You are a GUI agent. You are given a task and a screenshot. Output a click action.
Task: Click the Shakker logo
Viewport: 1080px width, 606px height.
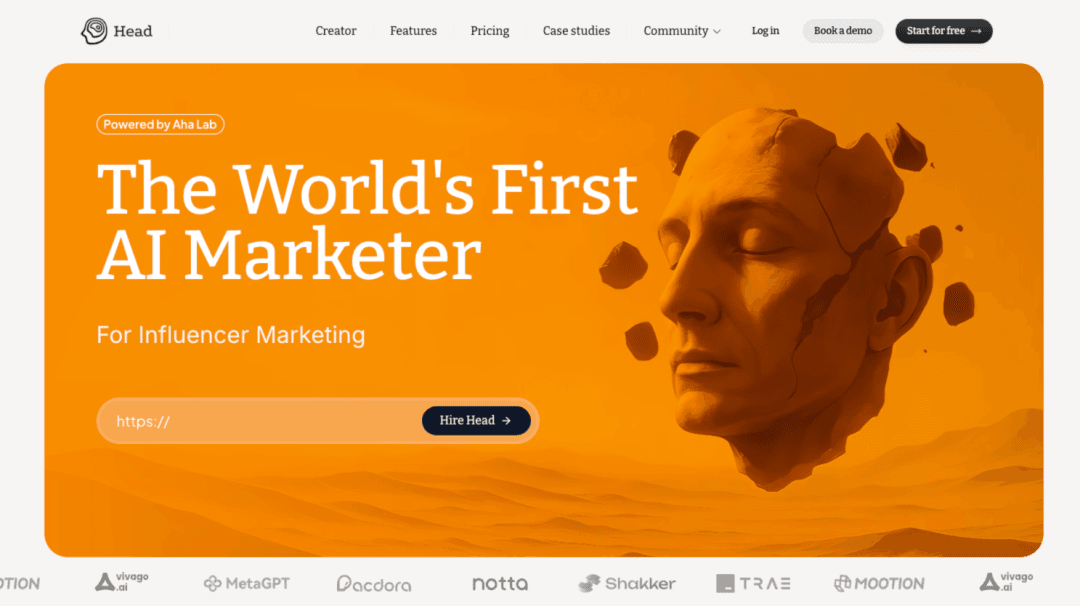click(x=627, y=583)
